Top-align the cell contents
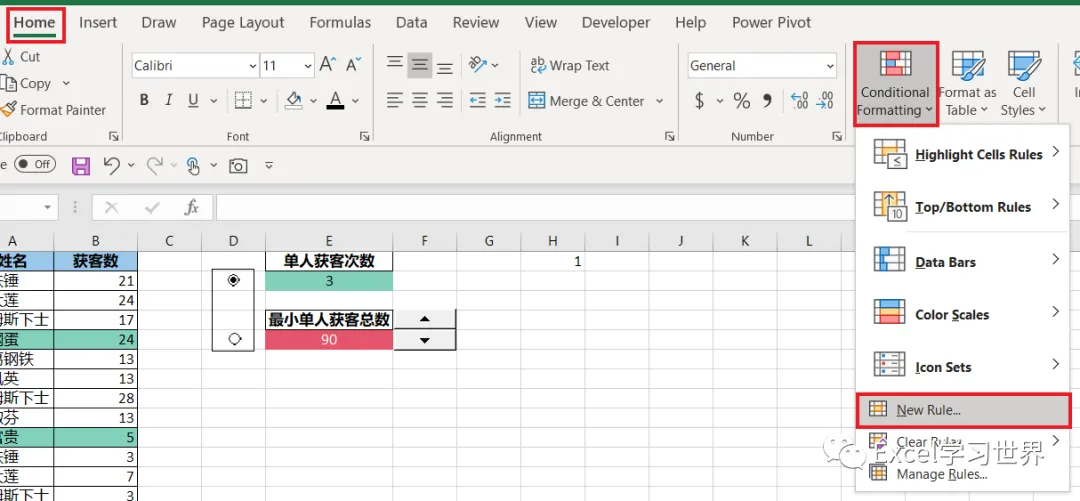This screenshot has height=501, width=1080. (395, 65)
